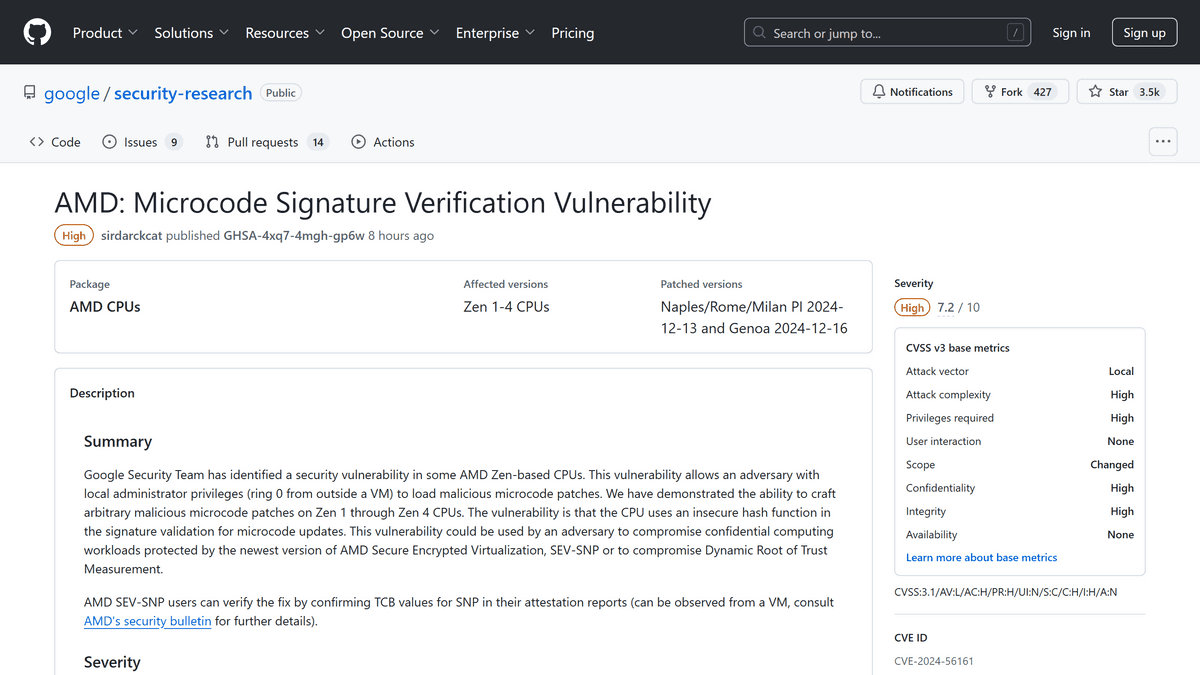Open the Resources dropdown
The height and width of the screenshot is (675, 1200).
pyautogui.click(x=285, y=33)
